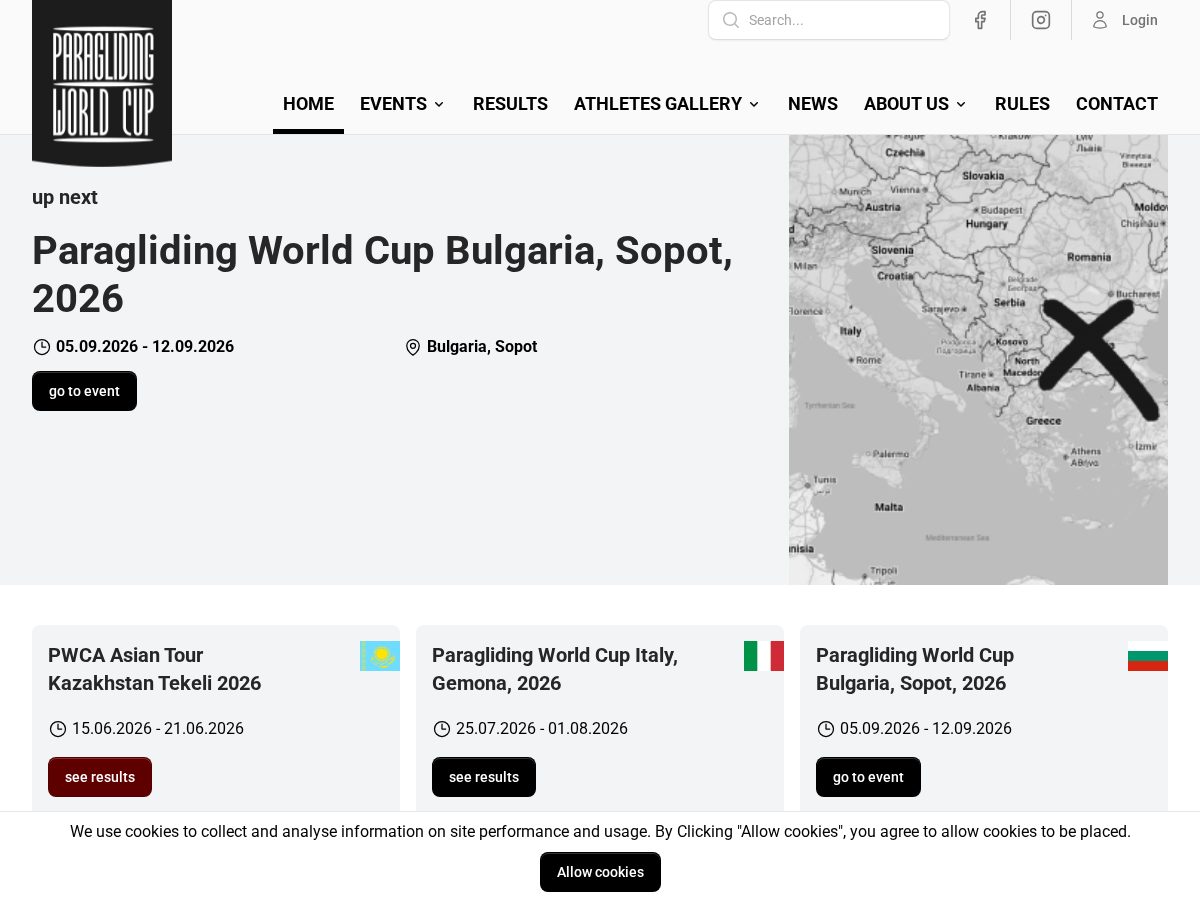The image size is (1200, 900).
Task: See results for Kazakhstan Tekeli event
Action: 100,777
